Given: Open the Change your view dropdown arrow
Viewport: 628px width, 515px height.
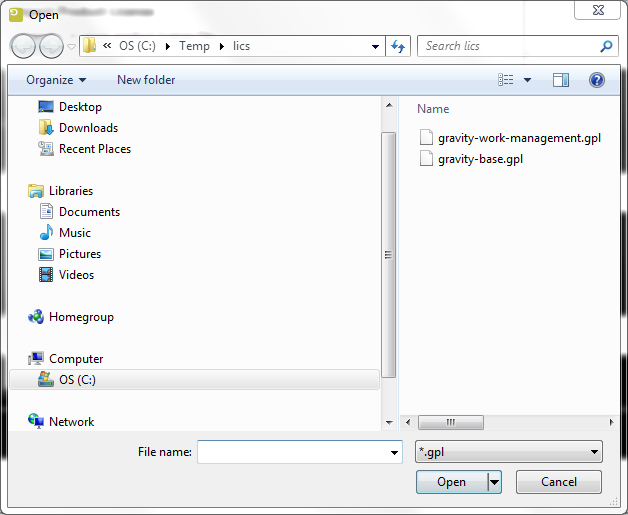Looking at the screenshot, I should click(527, 80).
